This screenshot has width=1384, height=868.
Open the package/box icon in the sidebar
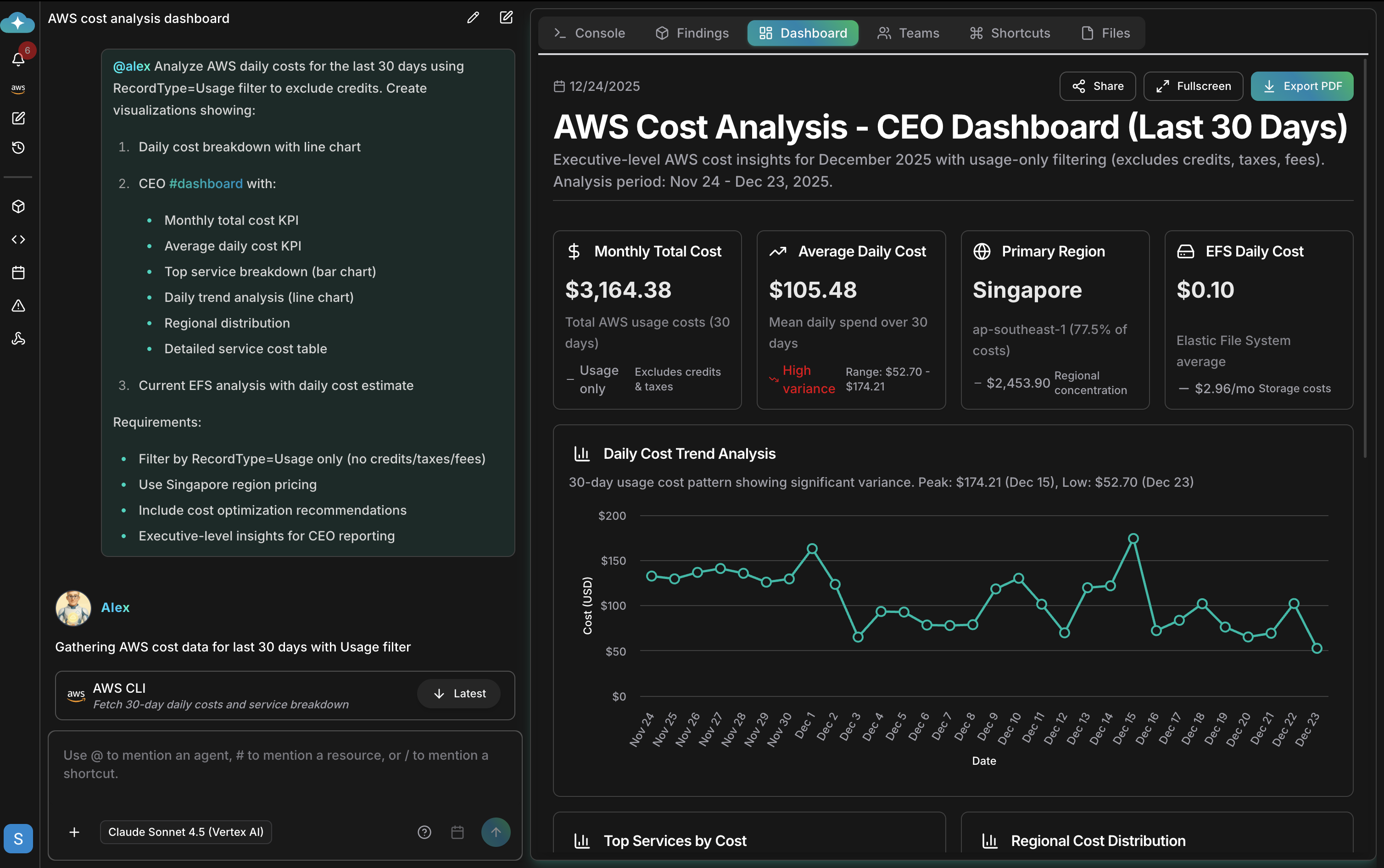point(18,206)
